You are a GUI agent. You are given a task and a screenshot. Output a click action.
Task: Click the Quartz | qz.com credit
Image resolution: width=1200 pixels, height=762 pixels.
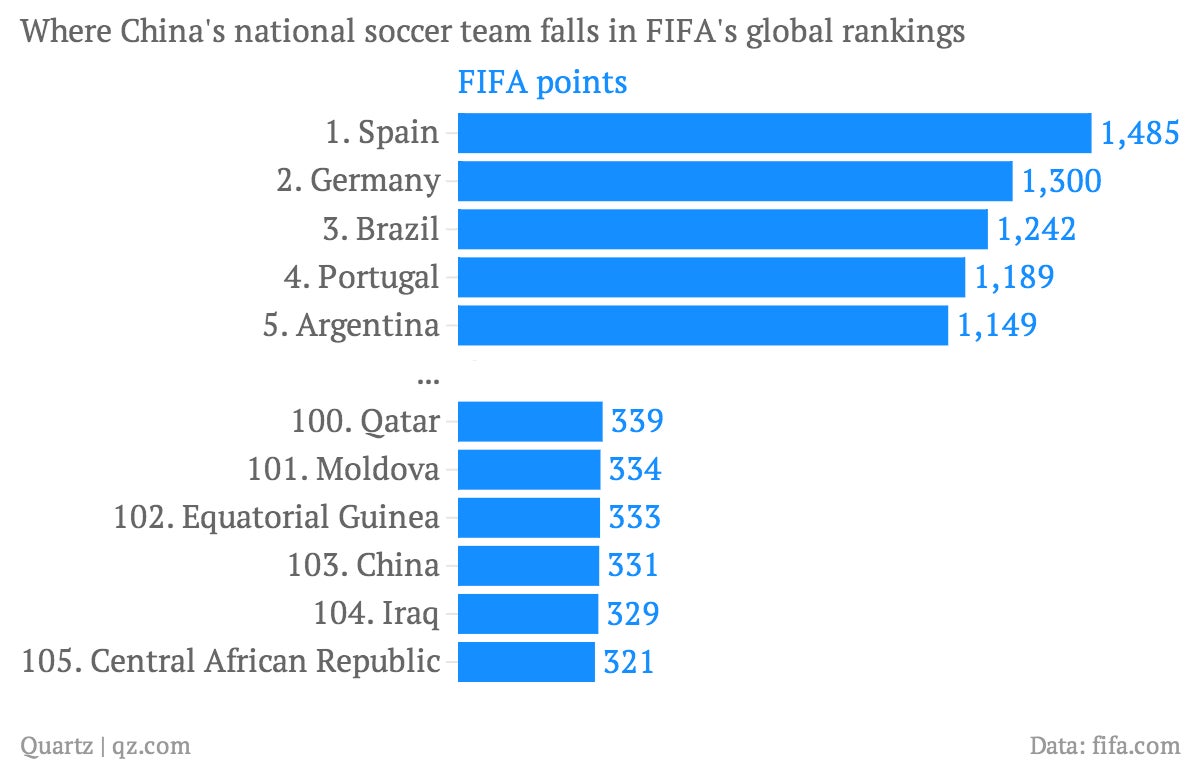coord(106,745)
